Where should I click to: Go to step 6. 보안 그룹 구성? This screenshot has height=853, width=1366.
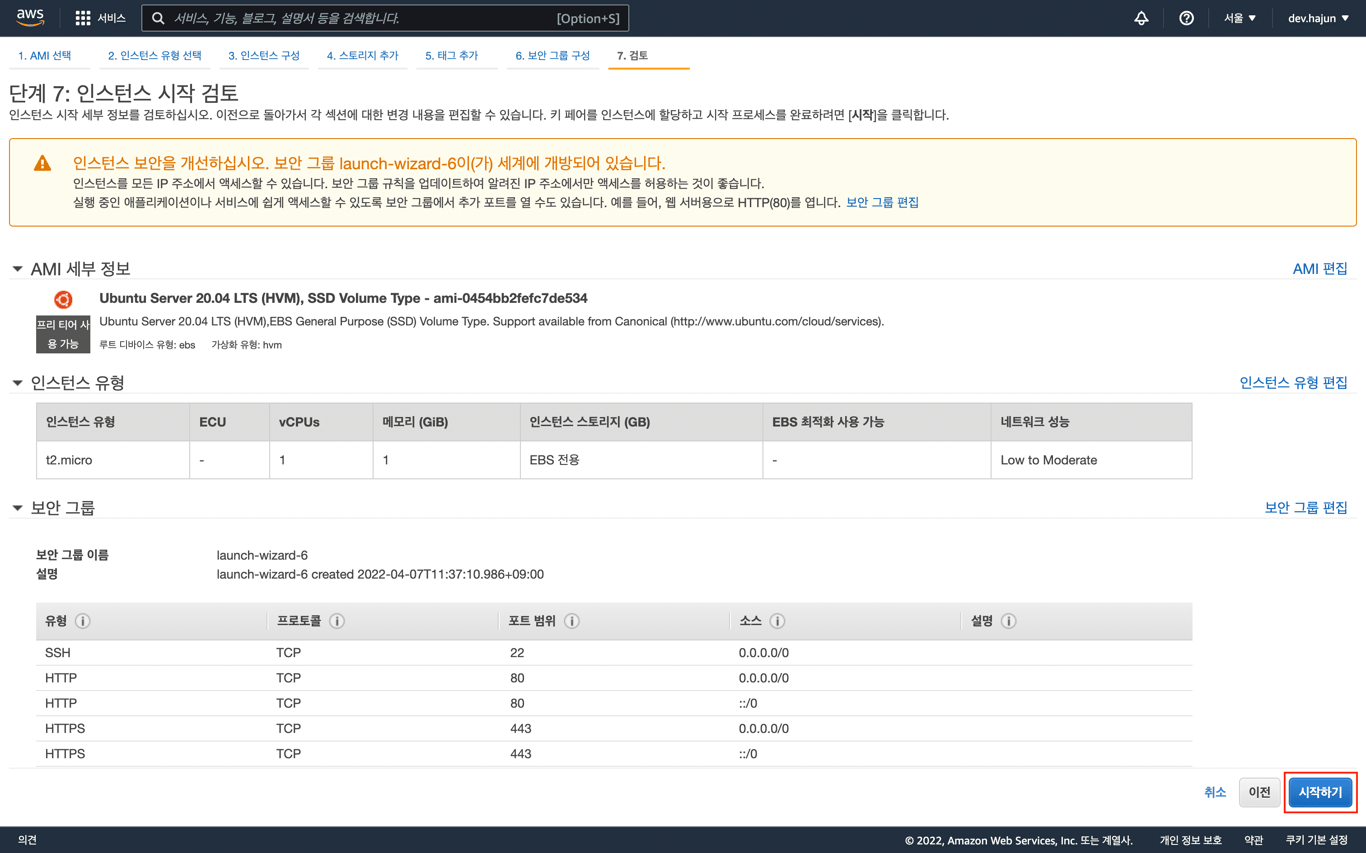[x=553, y=56]
